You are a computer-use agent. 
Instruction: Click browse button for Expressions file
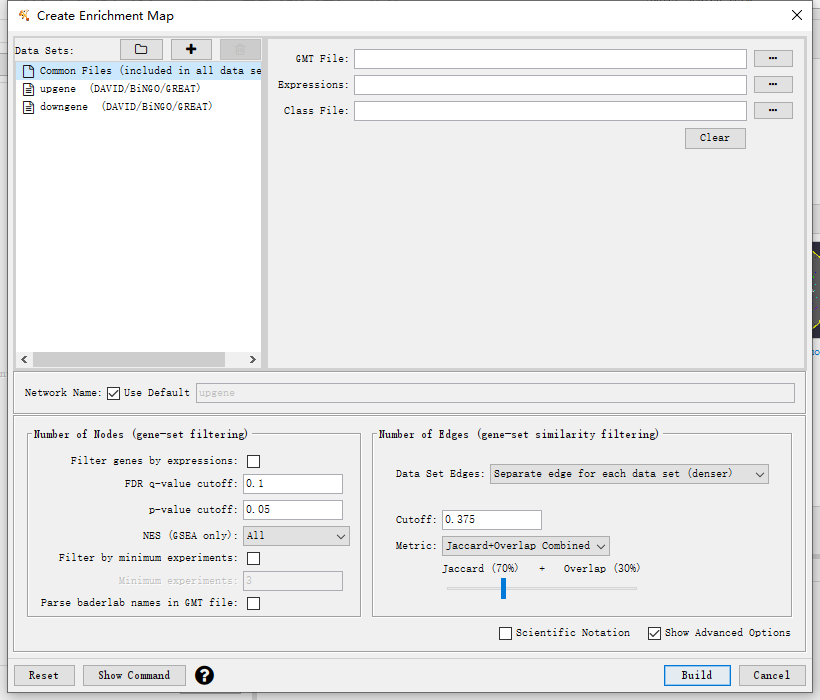point(773,85)
